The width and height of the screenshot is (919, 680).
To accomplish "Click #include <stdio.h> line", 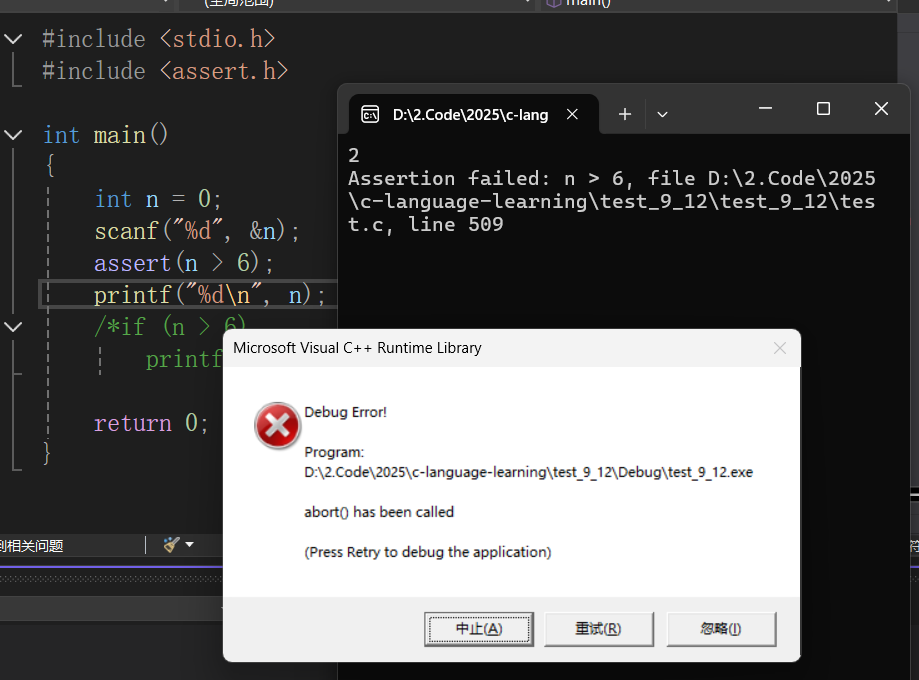I will click(x=159, y=39).
